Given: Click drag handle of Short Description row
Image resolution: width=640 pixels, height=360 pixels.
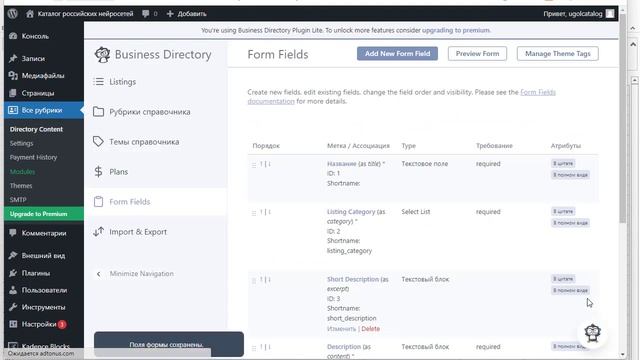Looking at the screenshot, I should pos(254,281).
